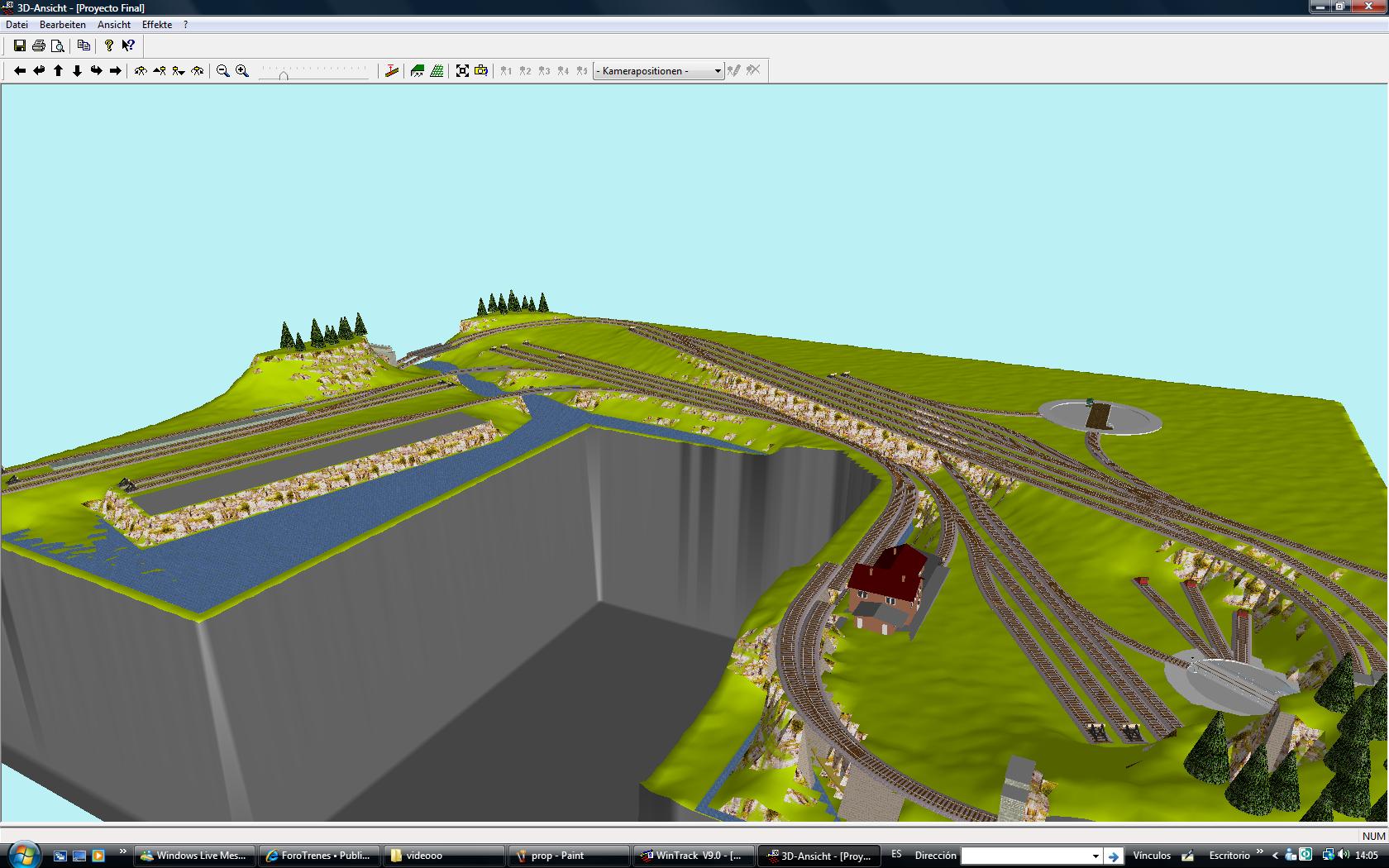Expand the Dirección address bar dropdown arrow
1389x868 pixels.
pos(1095,856)
